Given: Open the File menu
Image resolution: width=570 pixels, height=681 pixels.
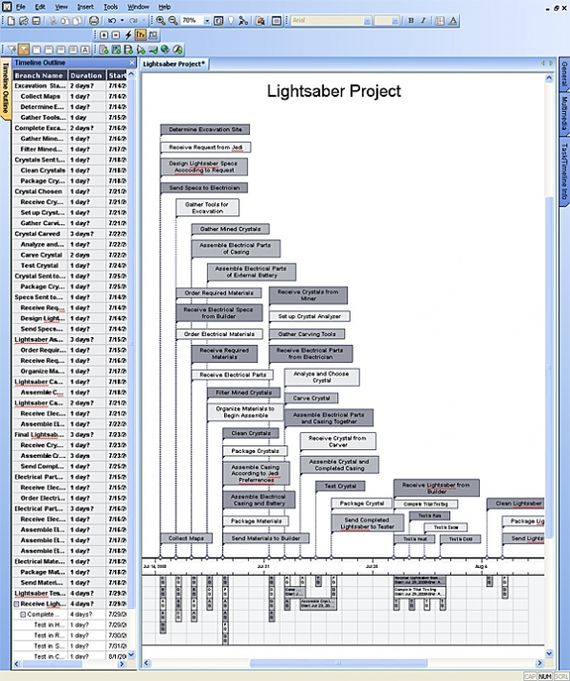Looking at the screenshot, I should pos(21,7).
